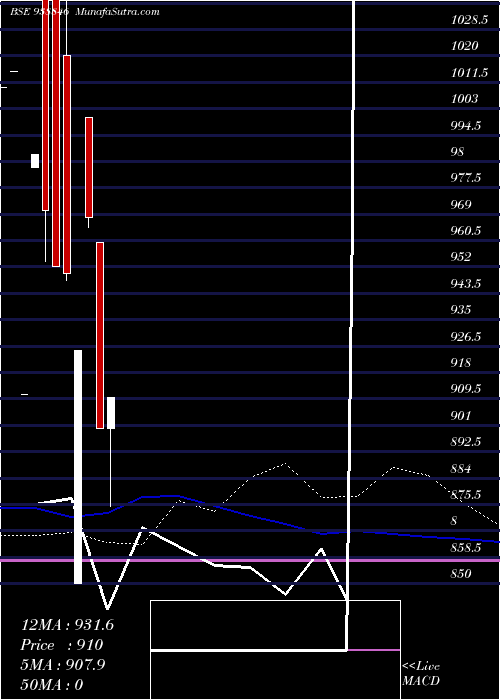Click the 994.5 price axis label
500x700 pixels.
pyautogui.click(x=466, y=125)
